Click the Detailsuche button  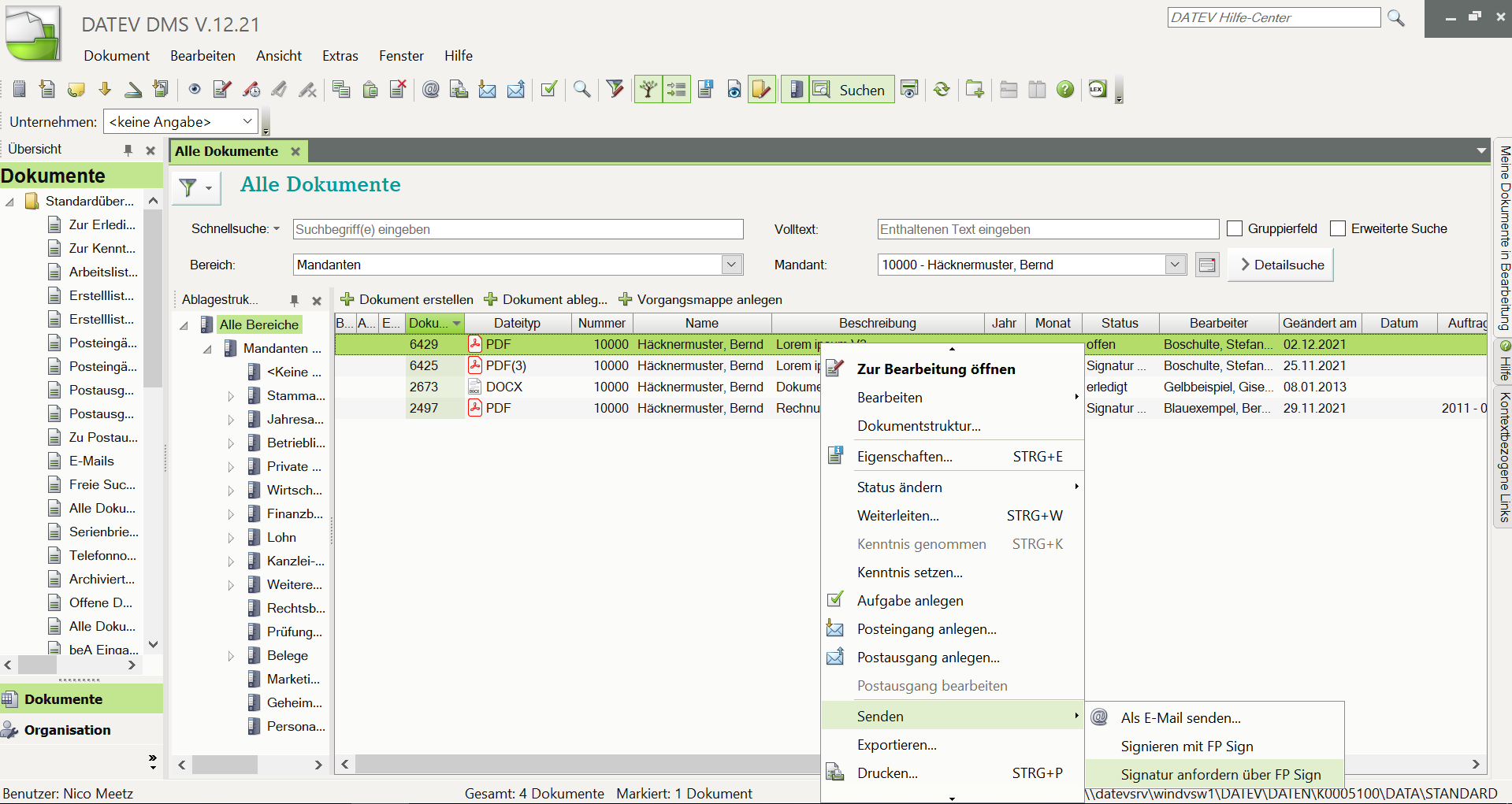point(1281,265)
